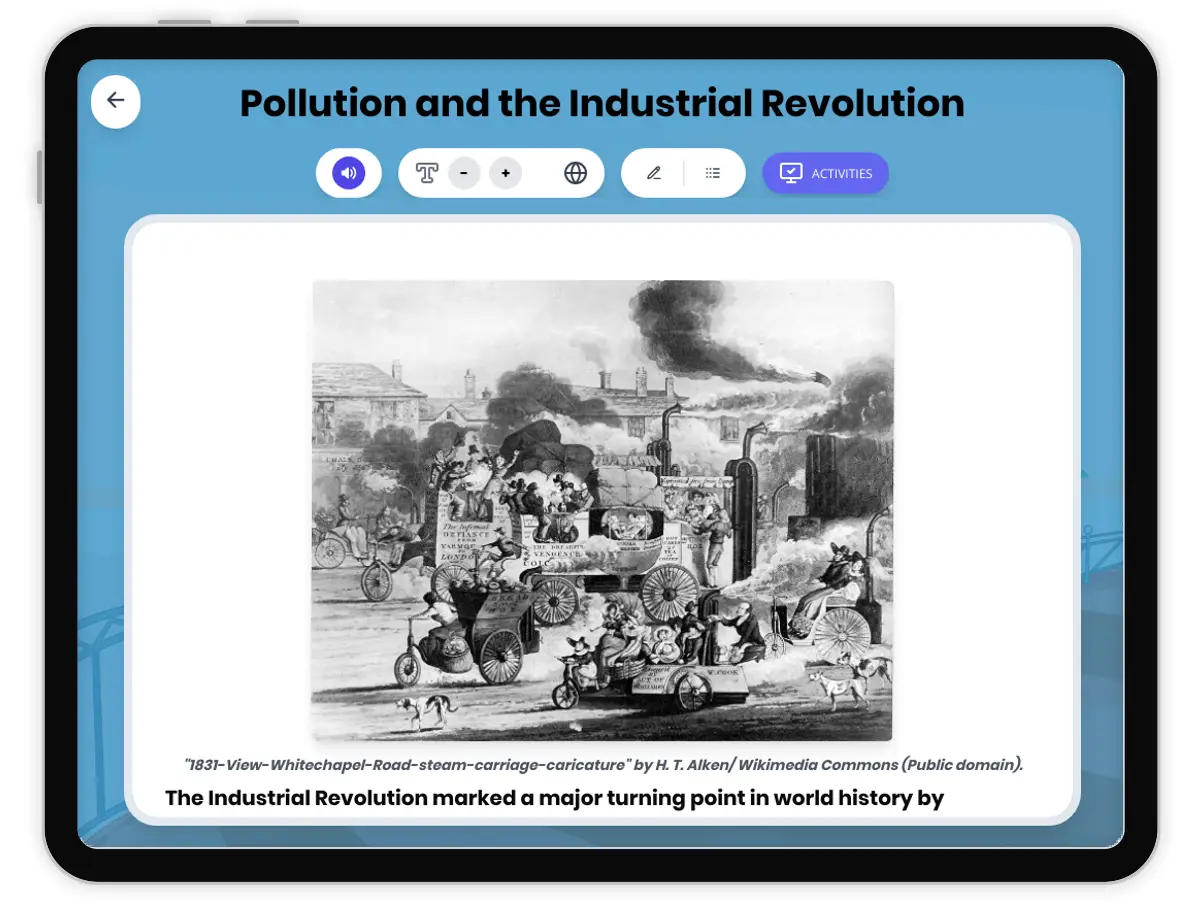
Task: Select the lesson title text
Action: [x=601, y=103]
